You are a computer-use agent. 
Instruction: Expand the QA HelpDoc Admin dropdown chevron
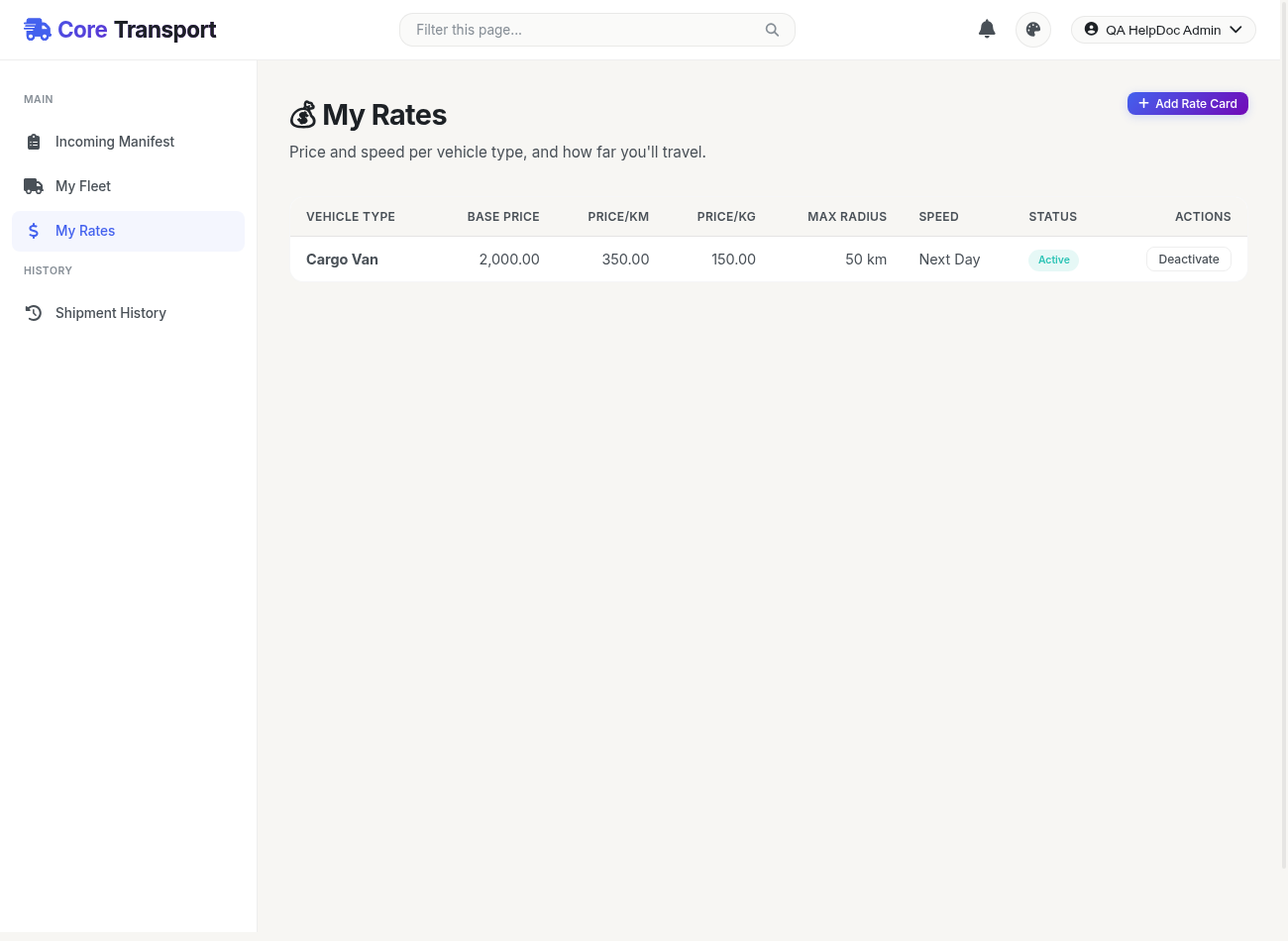[x=1235, y=30]
